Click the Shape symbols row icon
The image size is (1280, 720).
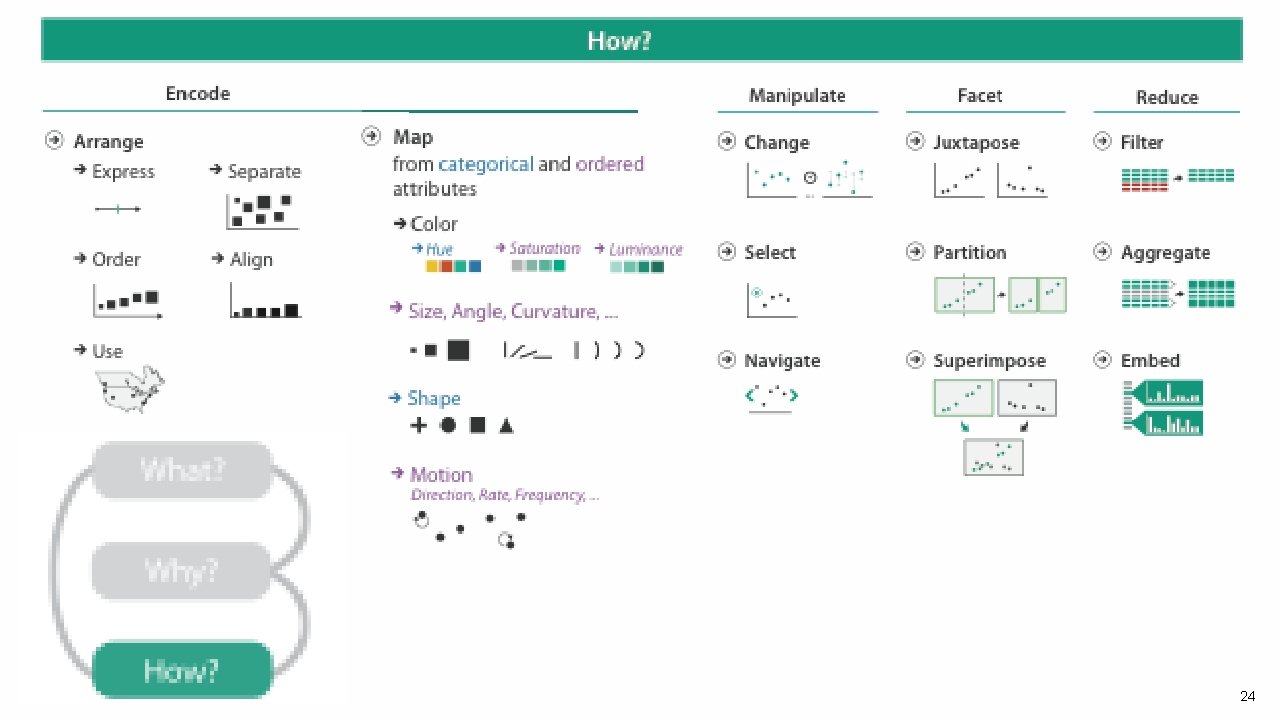pyautogui.click(x=462, y=425)
